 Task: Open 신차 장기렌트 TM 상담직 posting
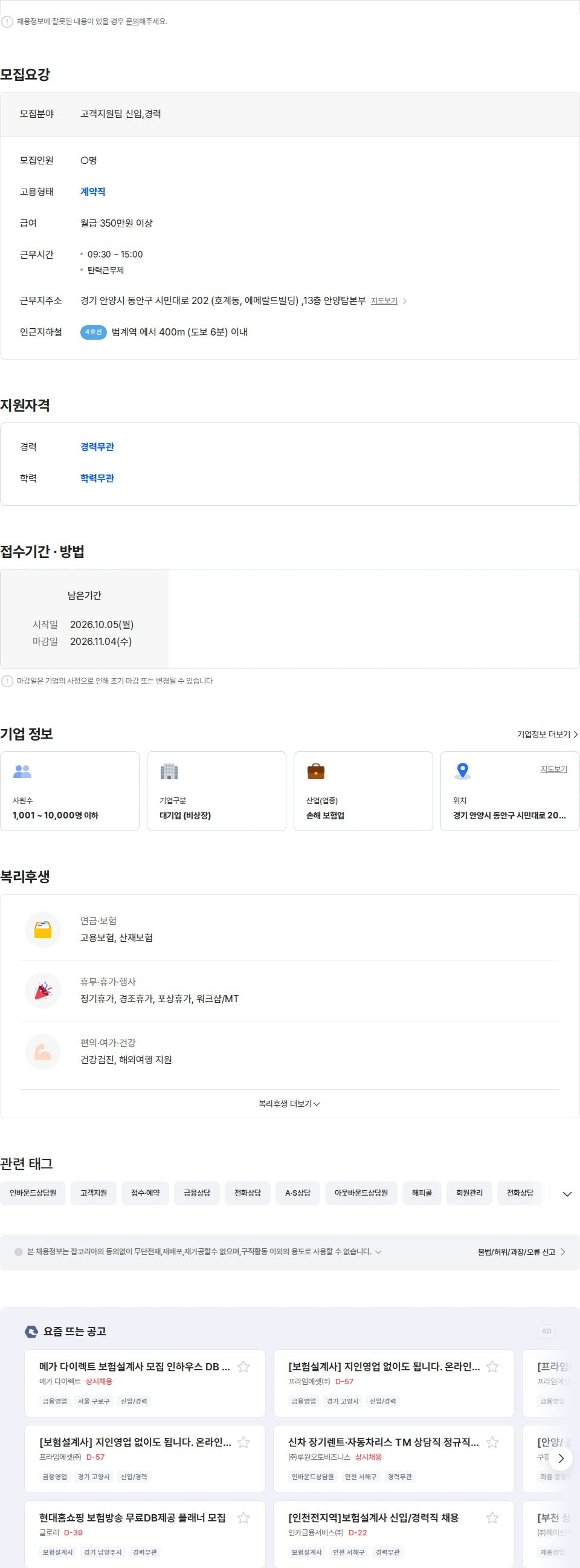click(384, 1443)
